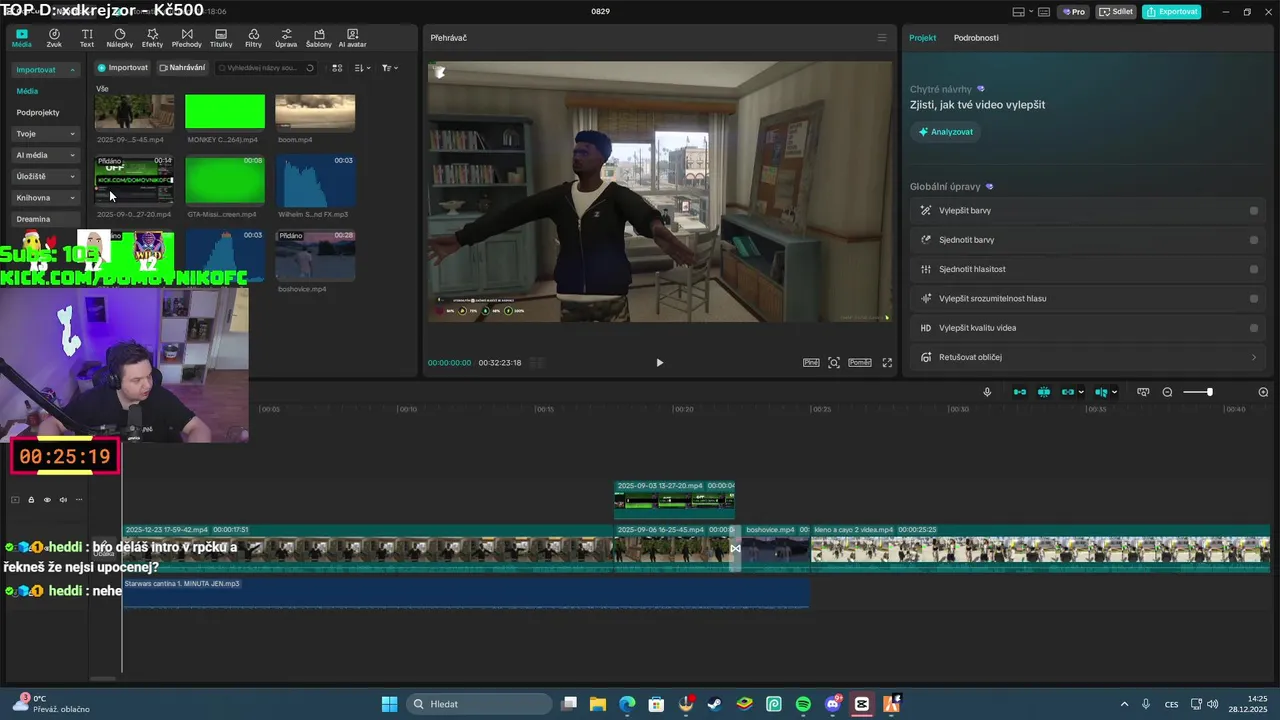Click the taskbar Hledat search box
The height and width of the screenshot is (720, 1280).
coord(477,704)
